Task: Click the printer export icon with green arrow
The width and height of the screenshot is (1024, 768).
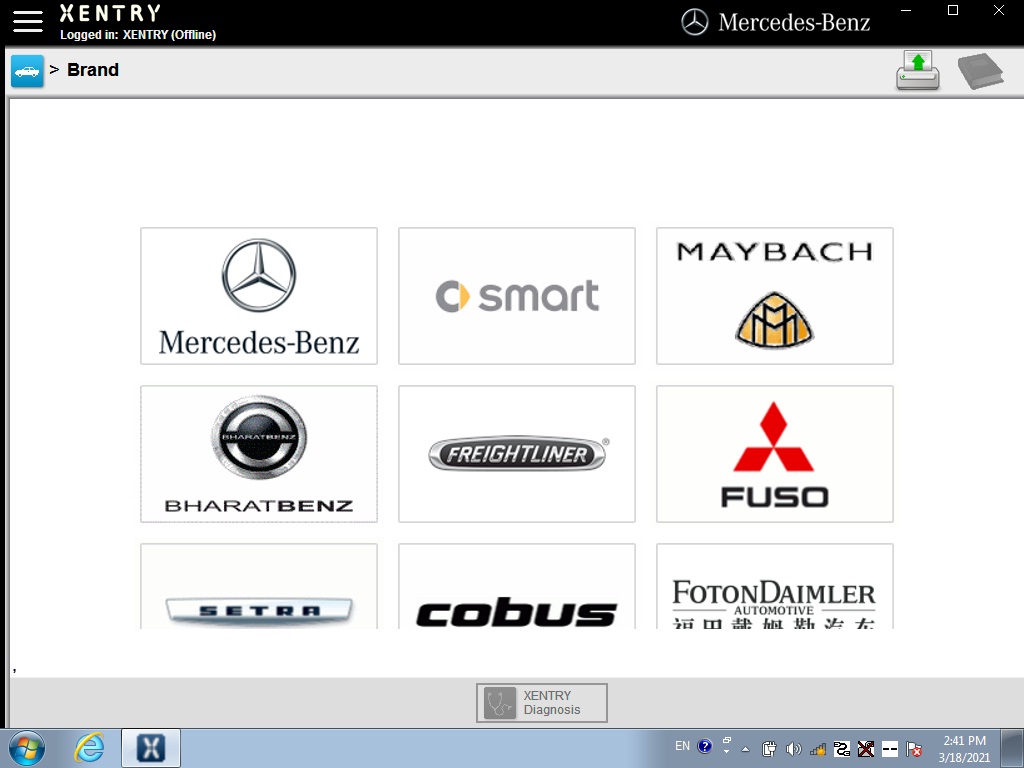Action: (918, 71)
